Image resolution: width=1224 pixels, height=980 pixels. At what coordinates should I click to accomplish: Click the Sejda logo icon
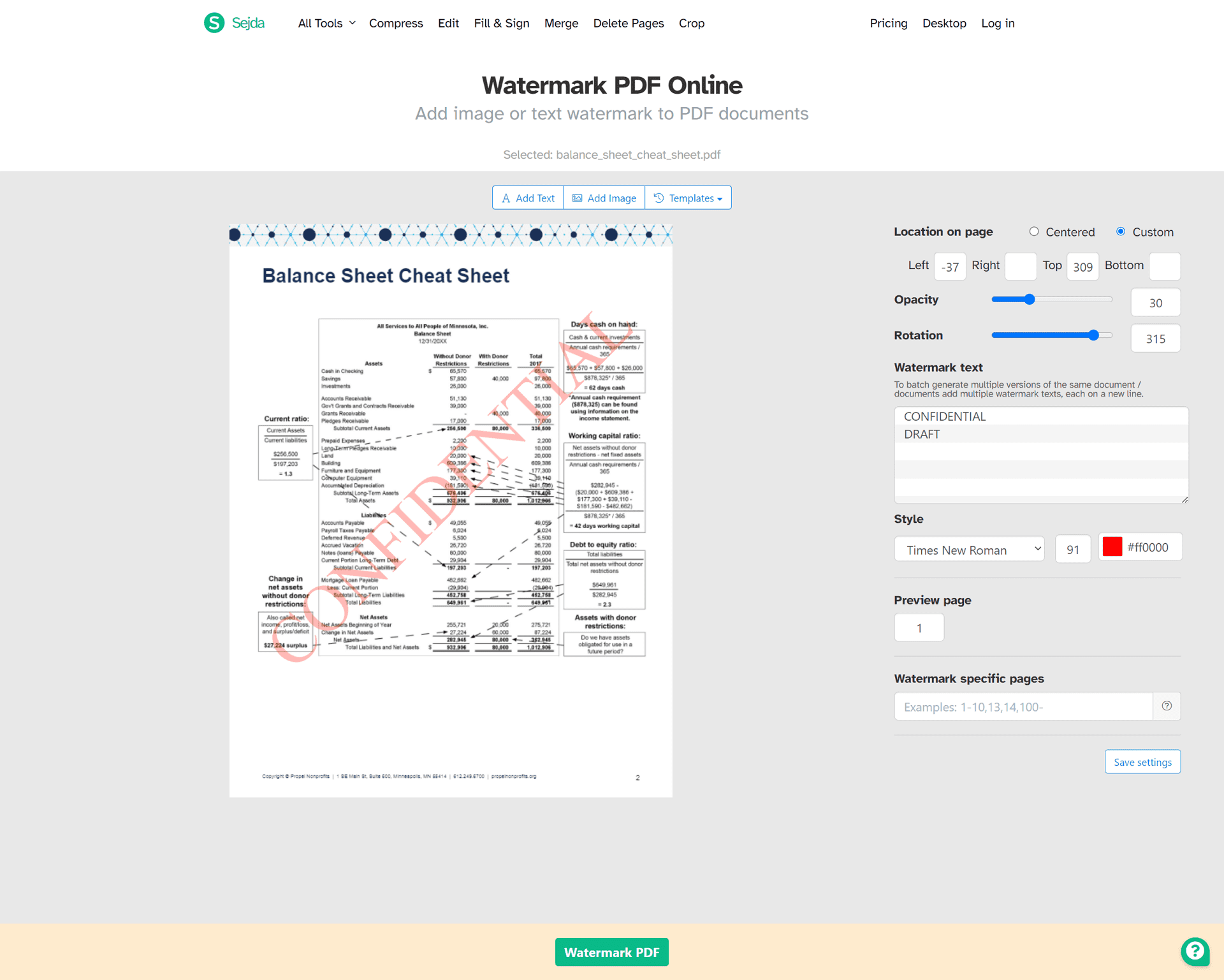coord(214,23)
